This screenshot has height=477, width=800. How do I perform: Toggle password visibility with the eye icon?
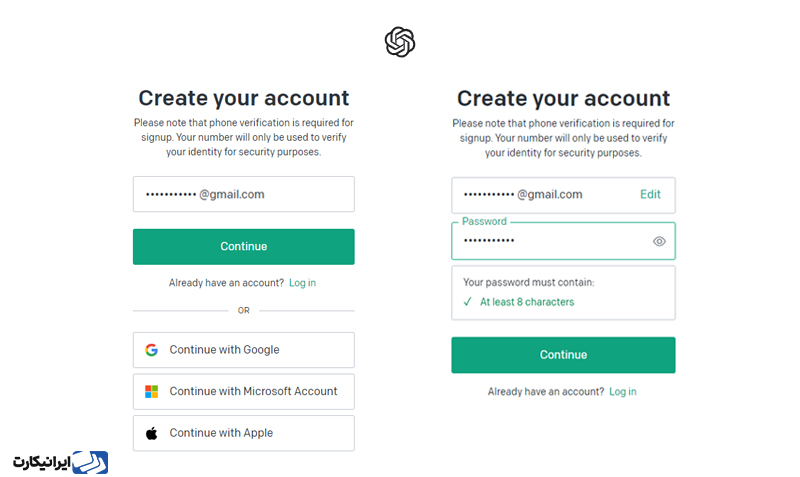[x=659, y=241]
